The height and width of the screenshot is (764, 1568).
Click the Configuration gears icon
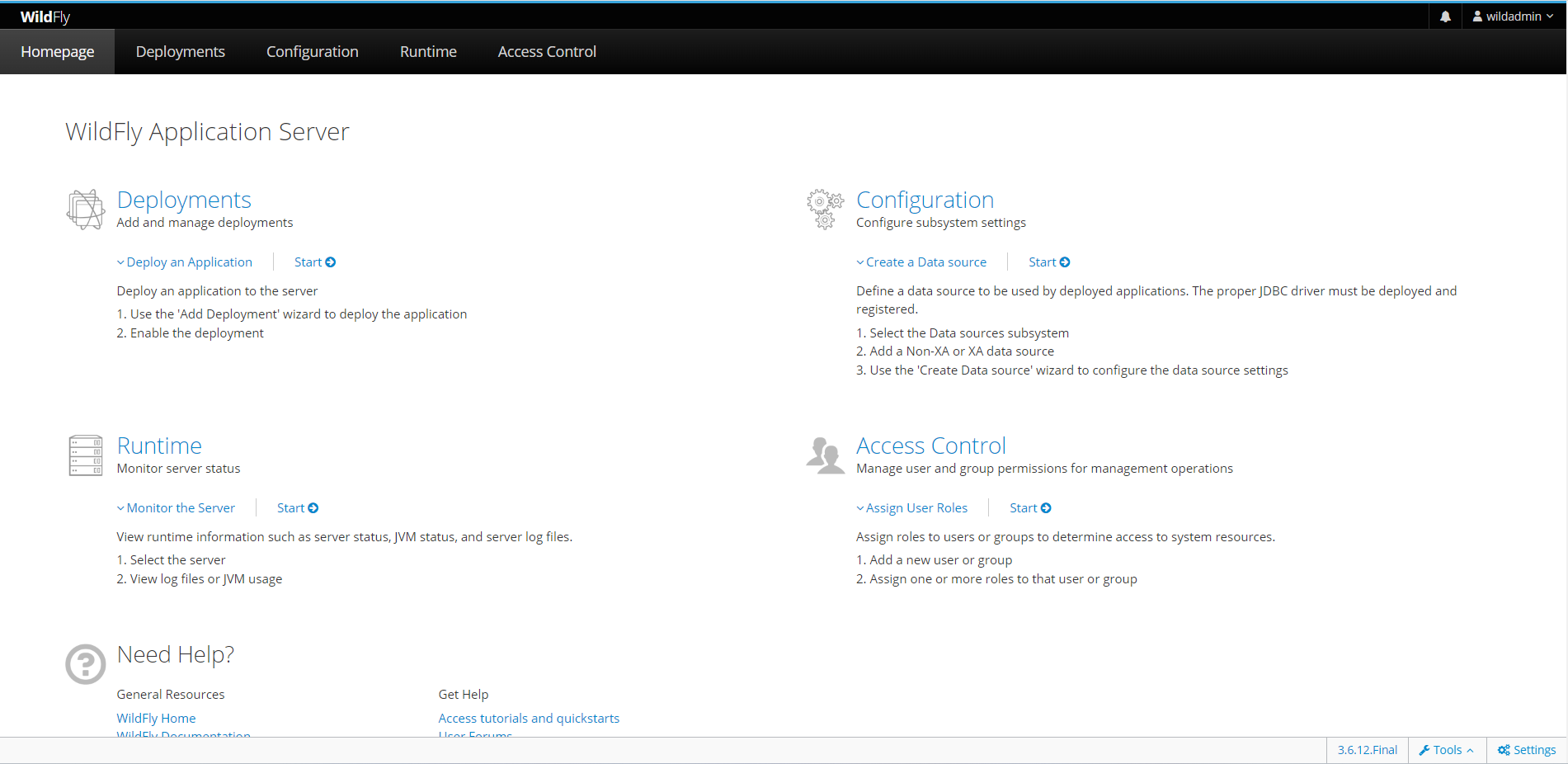click(x=825, y=209)
